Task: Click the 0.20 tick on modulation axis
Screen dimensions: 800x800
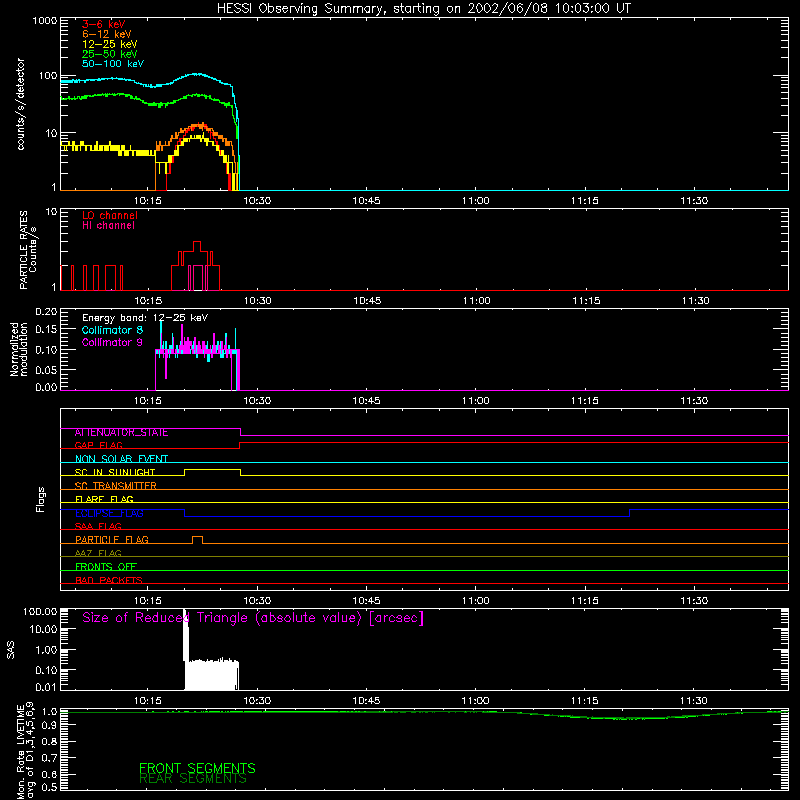Action: [46, 311]
